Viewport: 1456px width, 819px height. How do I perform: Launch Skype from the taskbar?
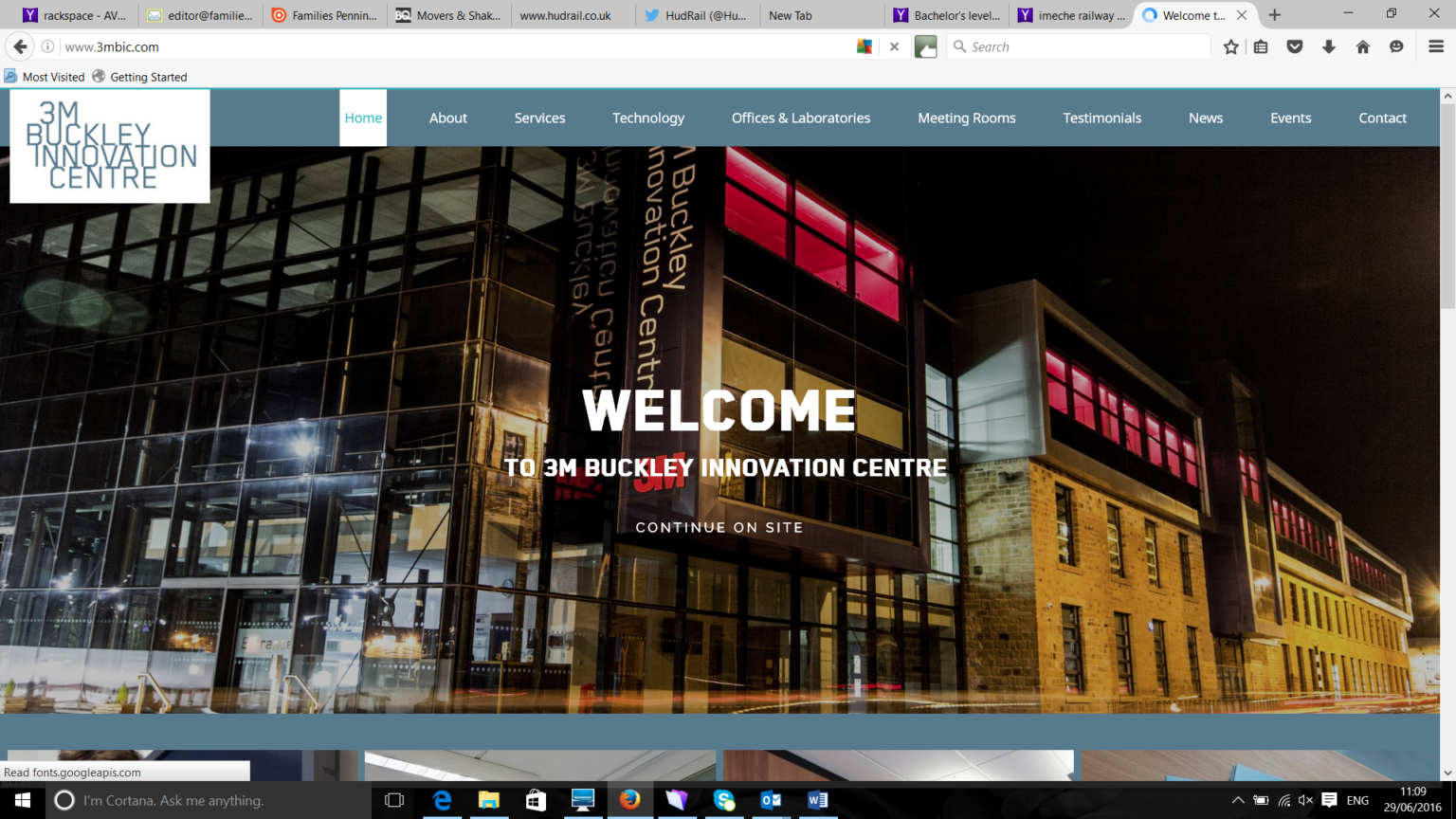pyautogui.click(x=724, y=801)
